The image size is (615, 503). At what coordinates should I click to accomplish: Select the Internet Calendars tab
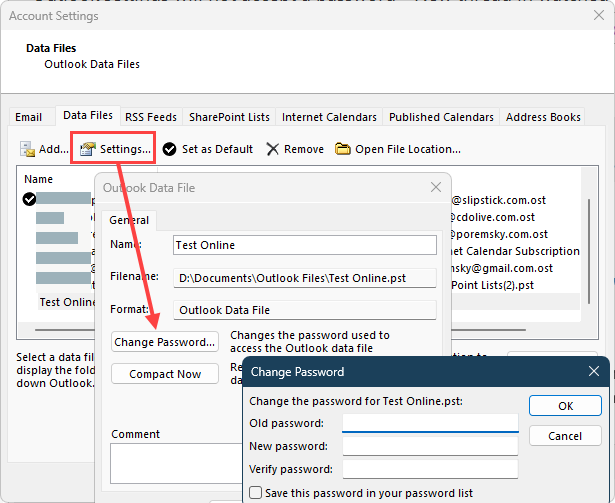click(x=329, y=117)
